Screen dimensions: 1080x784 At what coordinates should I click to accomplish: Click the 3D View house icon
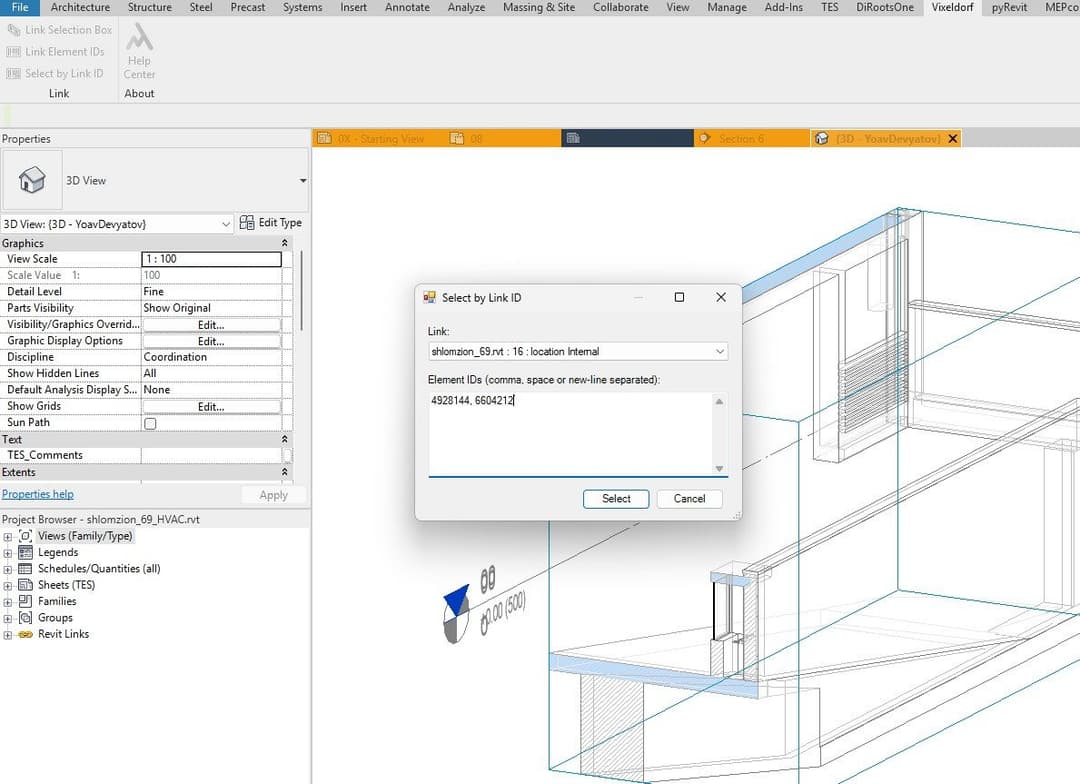pyautogui.click(x=32, y=180)
